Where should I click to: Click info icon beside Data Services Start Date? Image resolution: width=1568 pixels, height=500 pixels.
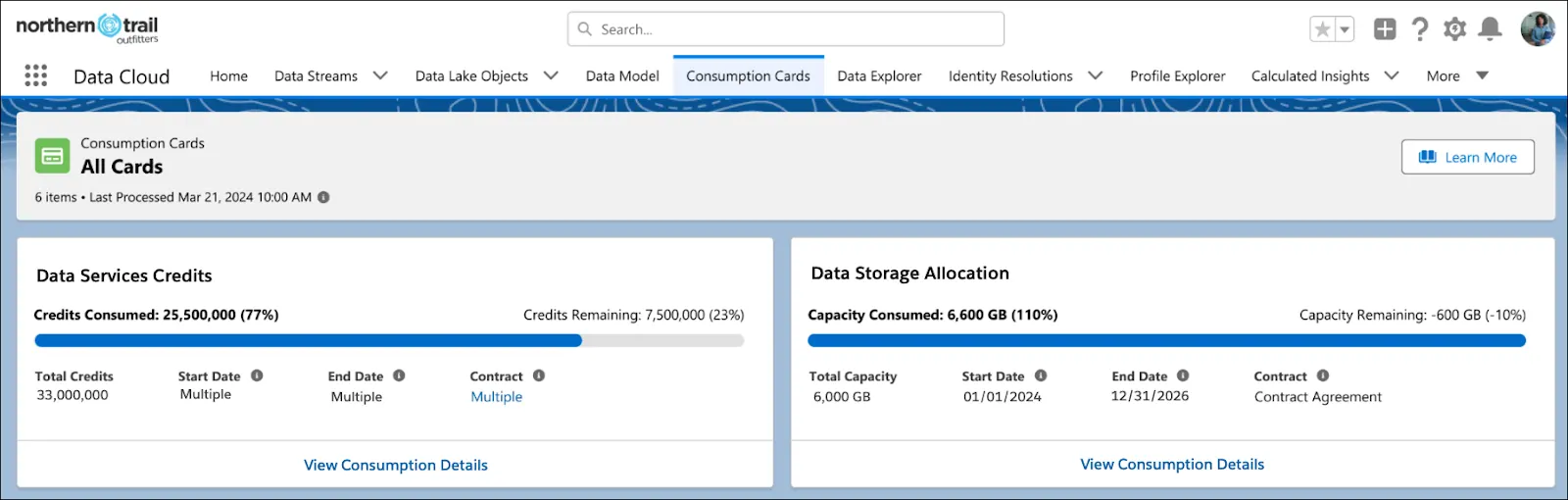257,375
